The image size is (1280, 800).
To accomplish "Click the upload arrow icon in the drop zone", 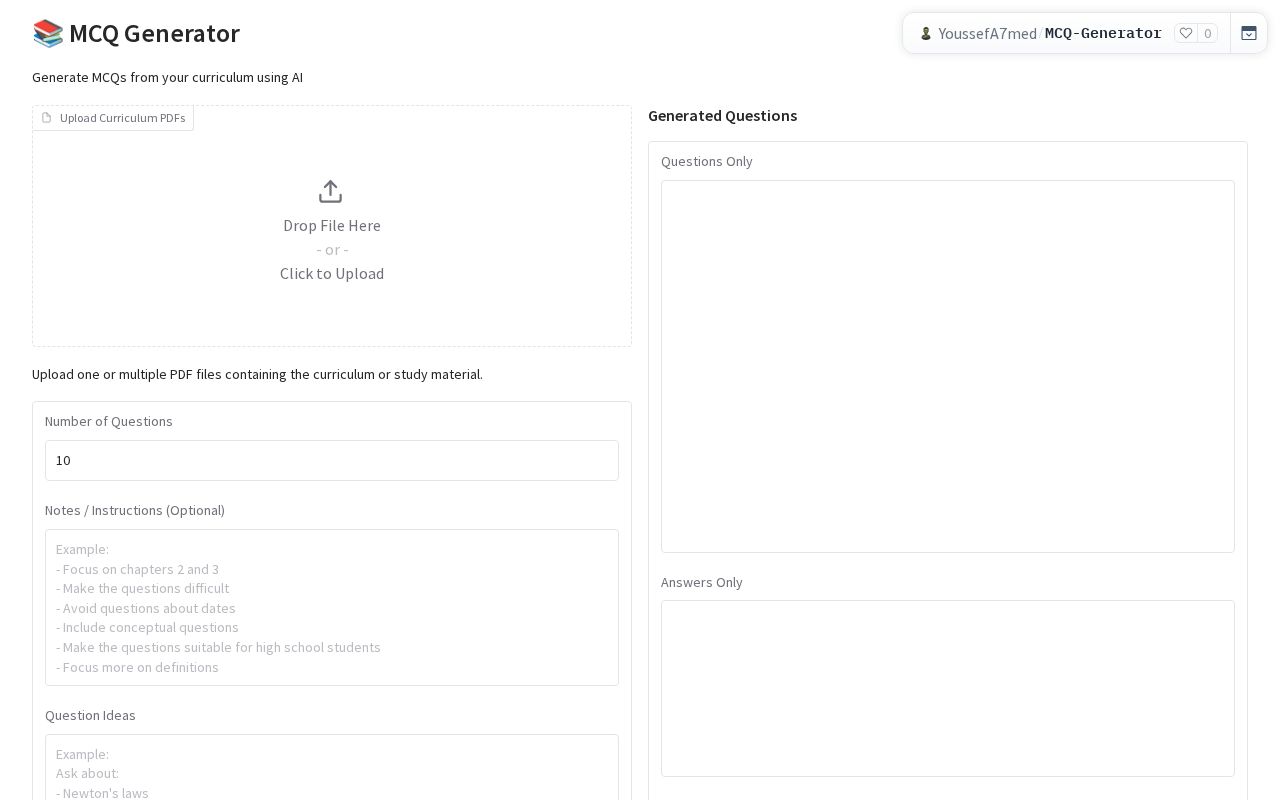I will [x=330, y=191].
